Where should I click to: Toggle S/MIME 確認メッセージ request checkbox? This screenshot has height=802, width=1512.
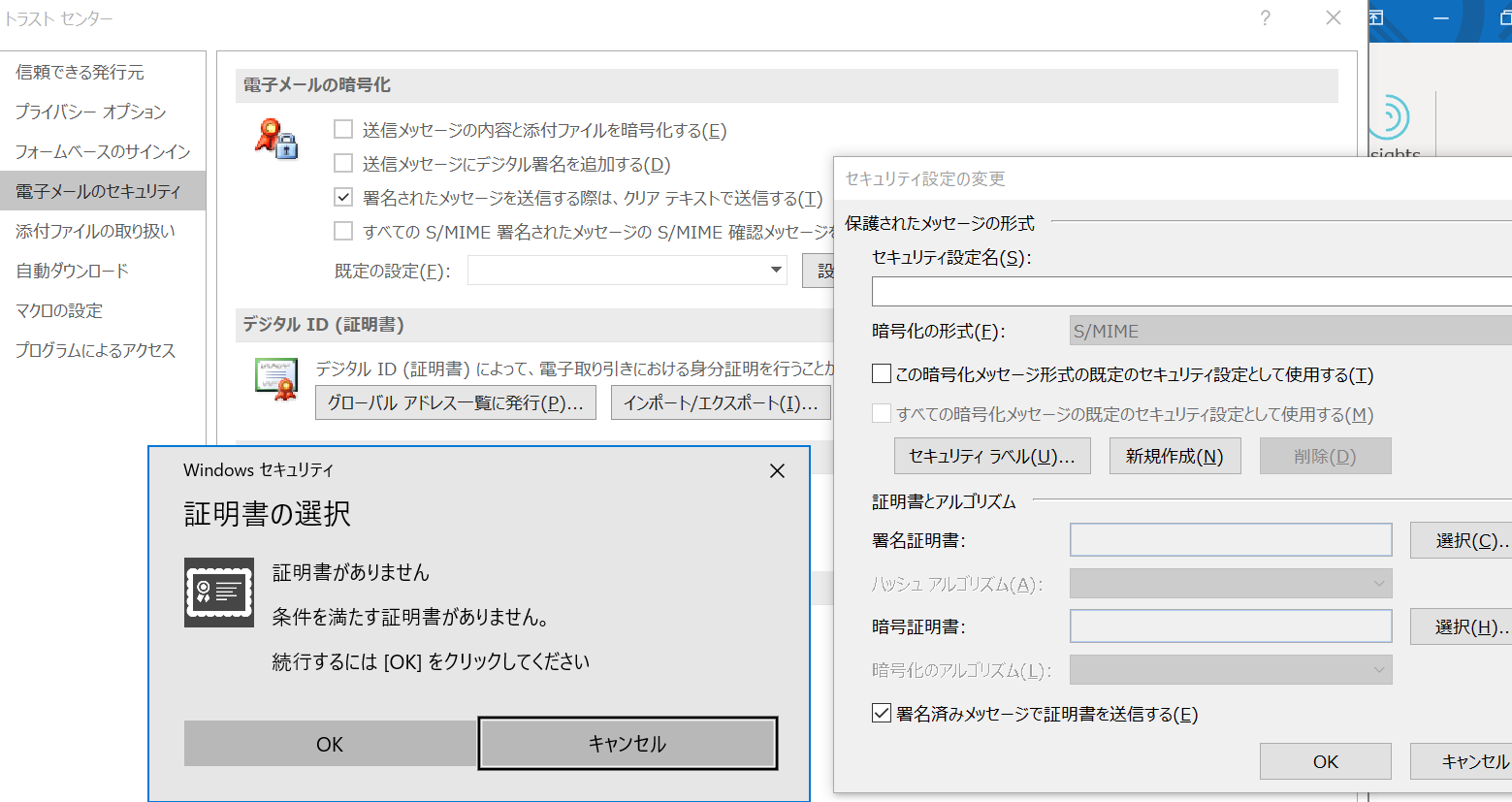[343, 231]
